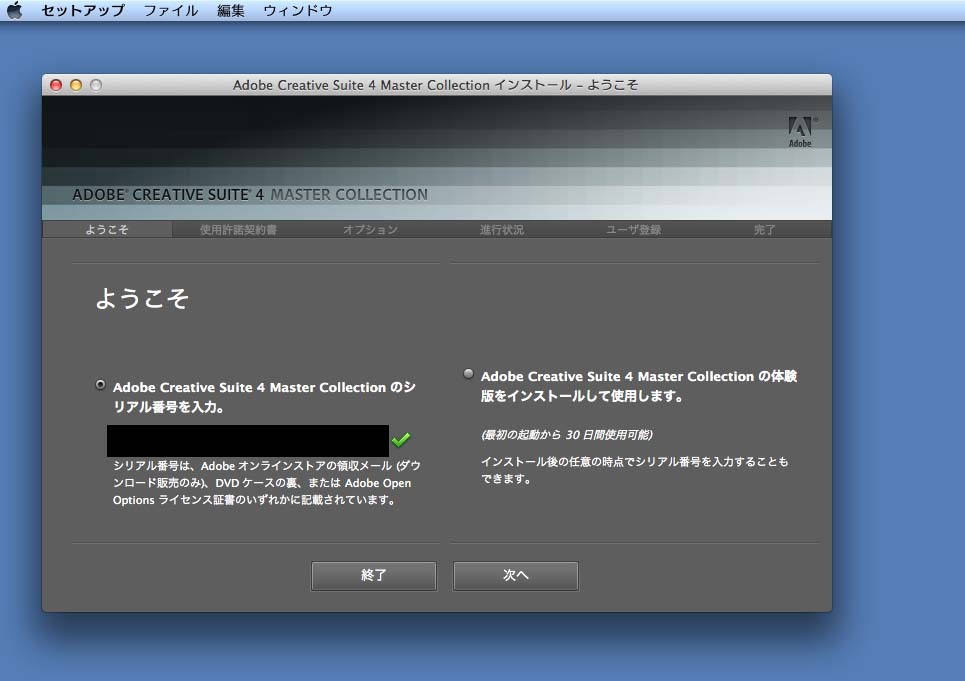Click the post-install serial number entry note
This screenshot has width=965, height=681.
click(635, 470)
